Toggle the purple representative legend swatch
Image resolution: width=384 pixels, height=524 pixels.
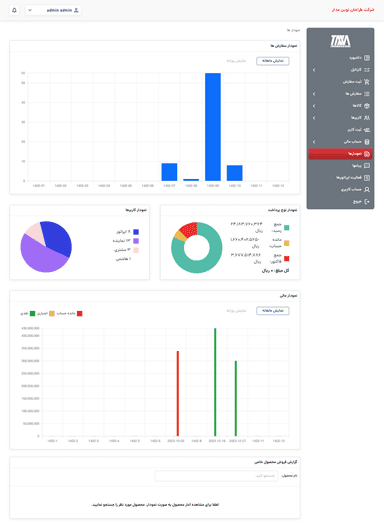(136, 241)
